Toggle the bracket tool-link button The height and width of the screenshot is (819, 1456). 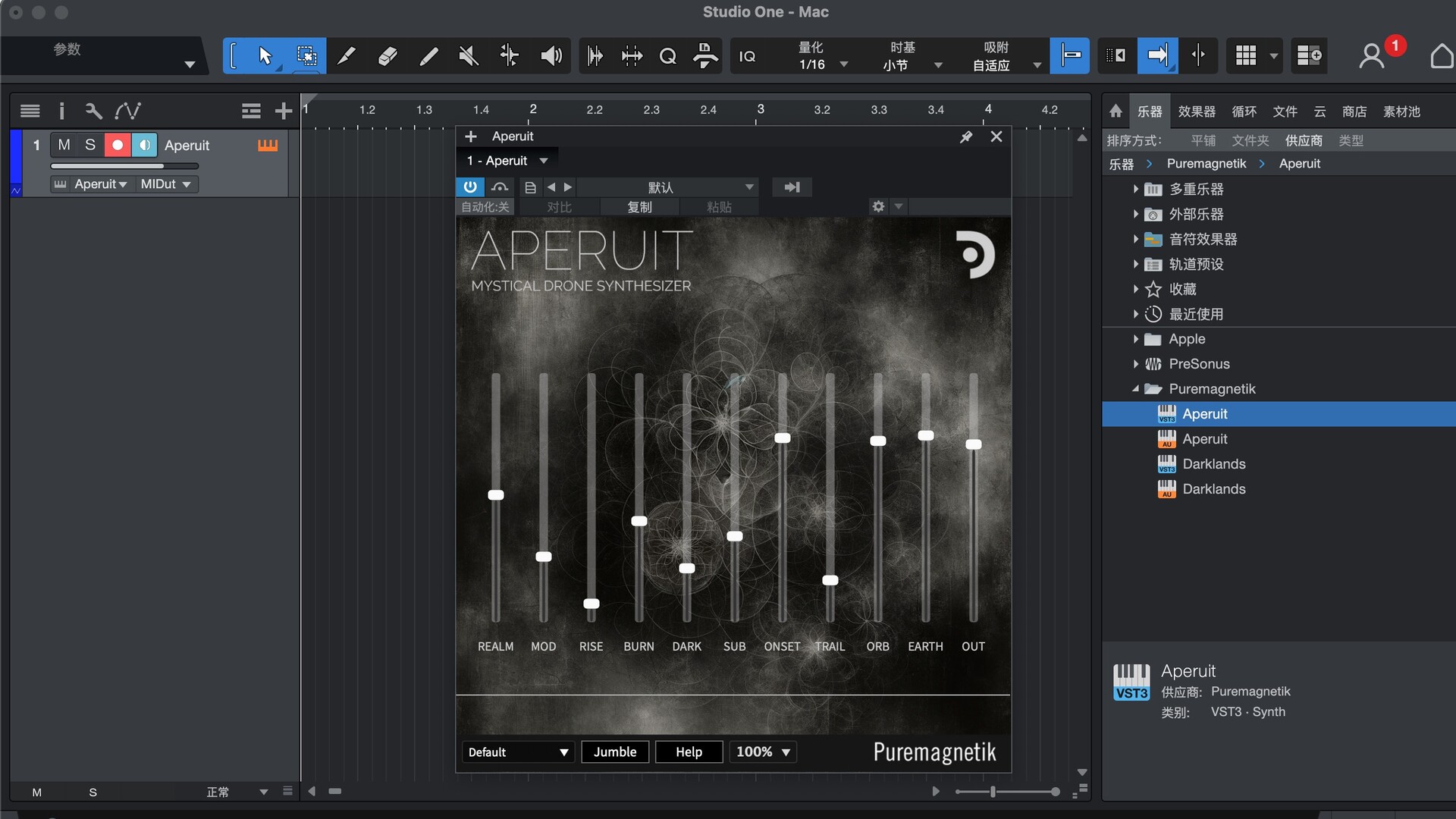pos(234,55)
